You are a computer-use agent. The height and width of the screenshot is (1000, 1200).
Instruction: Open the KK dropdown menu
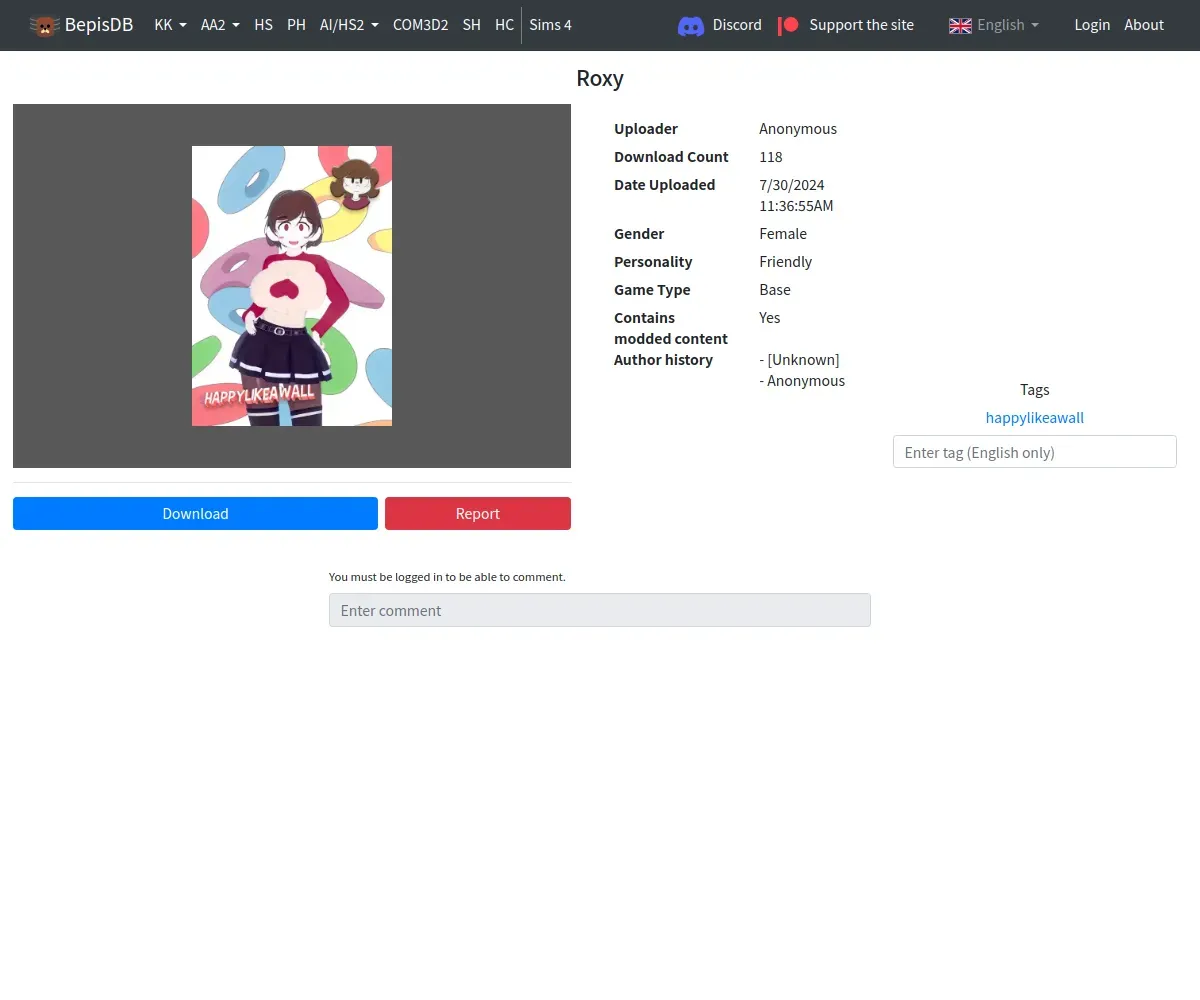point(170,25)
